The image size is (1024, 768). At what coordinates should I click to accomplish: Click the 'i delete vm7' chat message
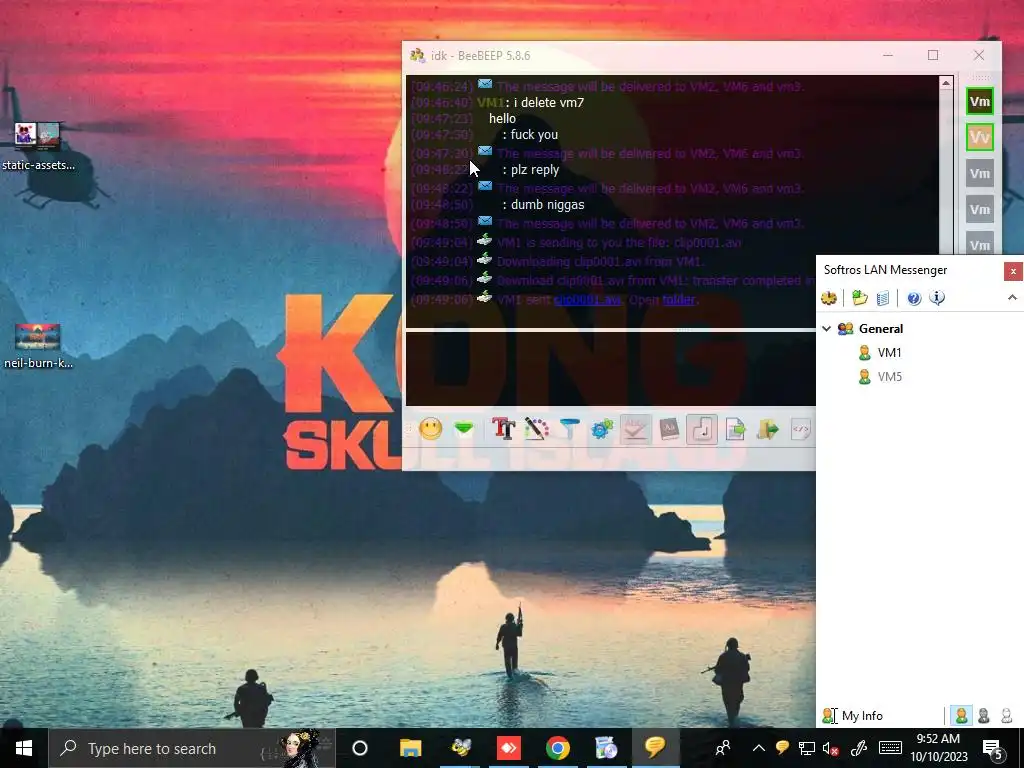point(549,103)
